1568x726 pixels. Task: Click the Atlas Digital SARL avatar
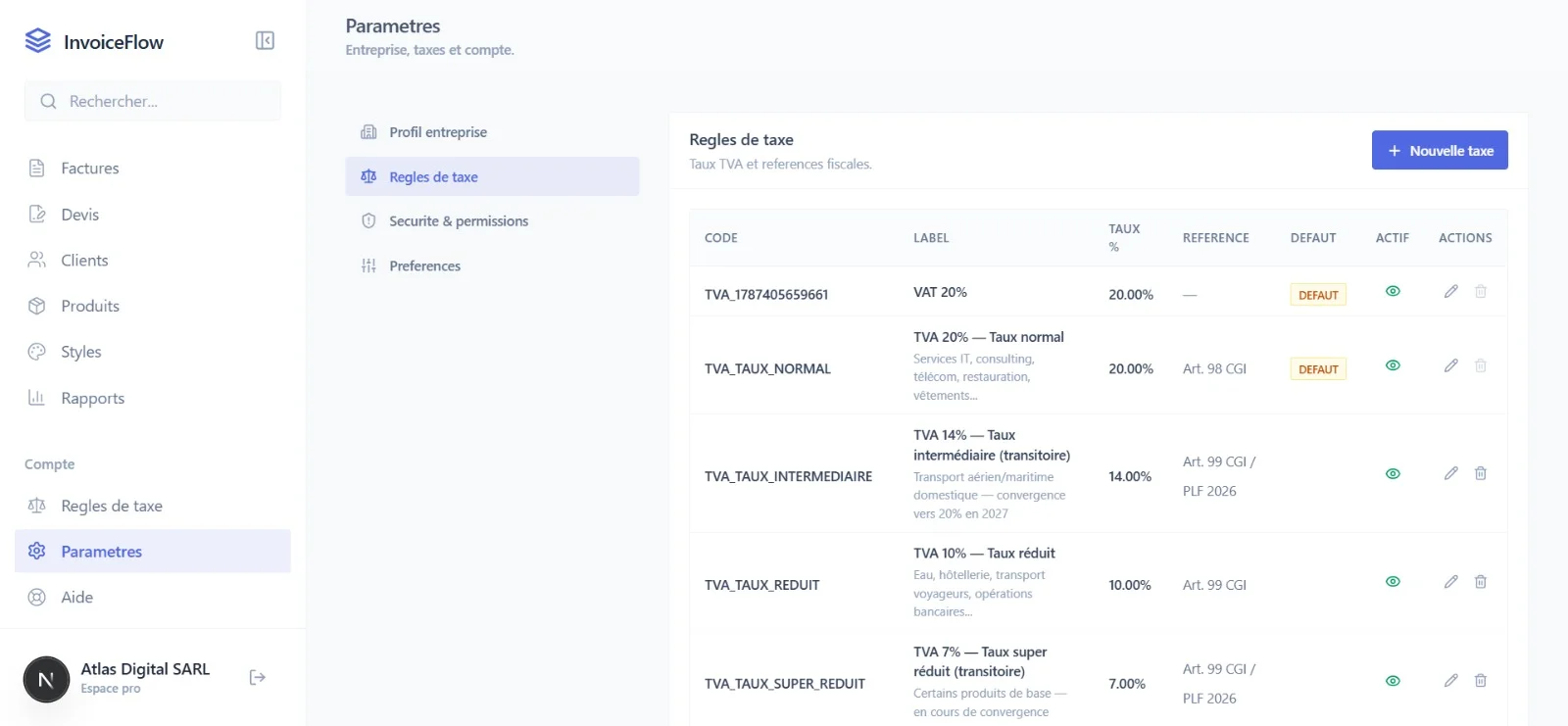[46, 679]
